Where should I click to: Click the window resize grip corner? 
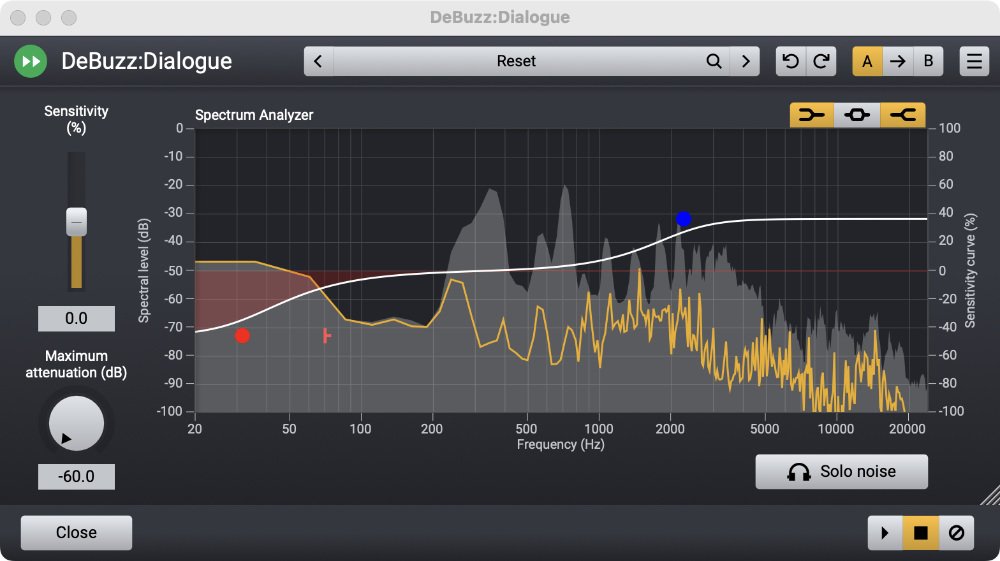990,494
